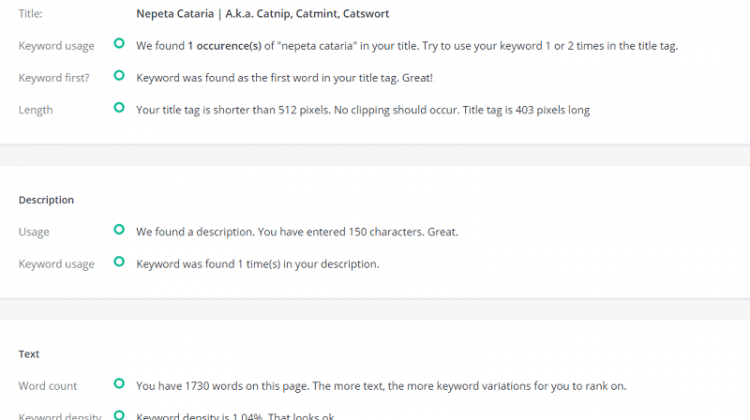Select the Description section heading
Viewport: 750px width, 420px height.
click(46, 200)
